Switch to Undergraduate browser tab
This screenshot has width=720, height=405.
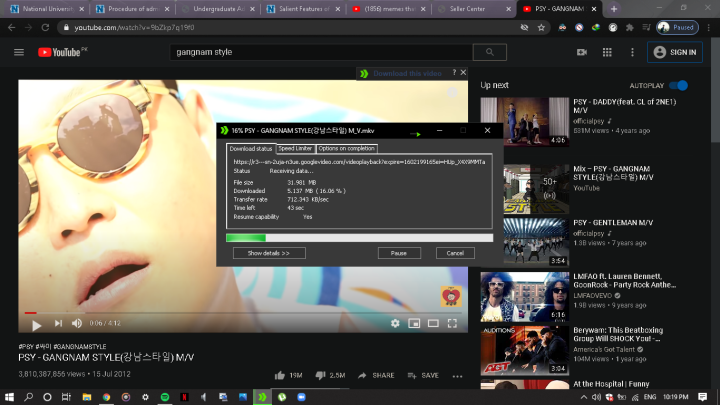pos(218,9)
